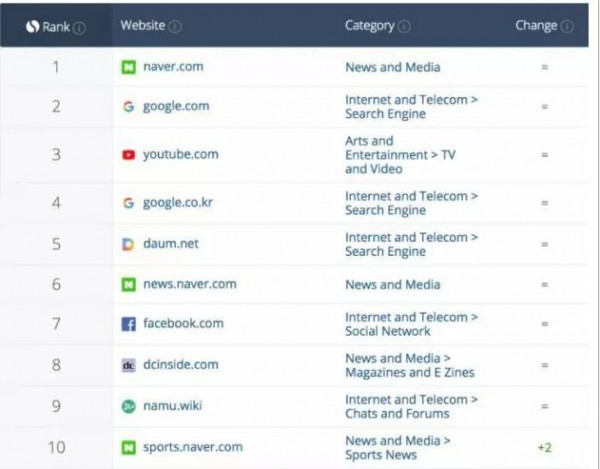
Task: Select the Arts and Entertainment TV and Video category
Action: [x=400, y=155]
